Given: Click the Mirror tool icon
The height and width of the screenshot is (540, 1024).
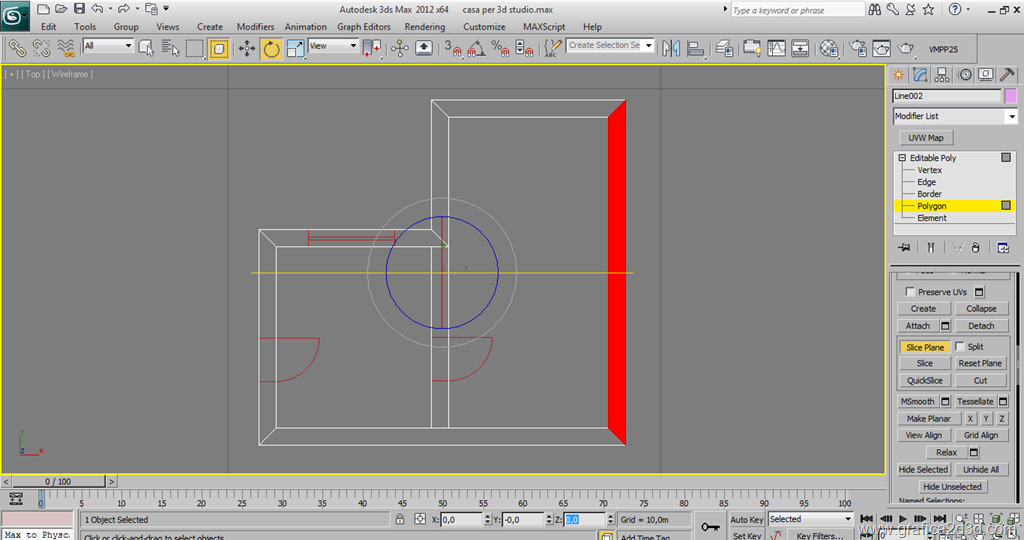Looking at the screenshot, I should tap(669, 48).
